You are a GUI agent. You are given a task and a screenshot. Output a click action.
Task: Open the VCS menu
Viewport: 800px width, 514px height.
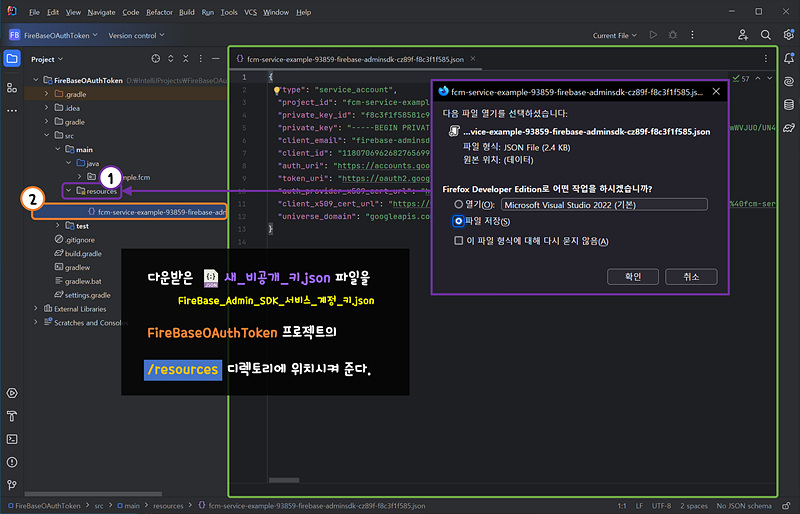250,12
